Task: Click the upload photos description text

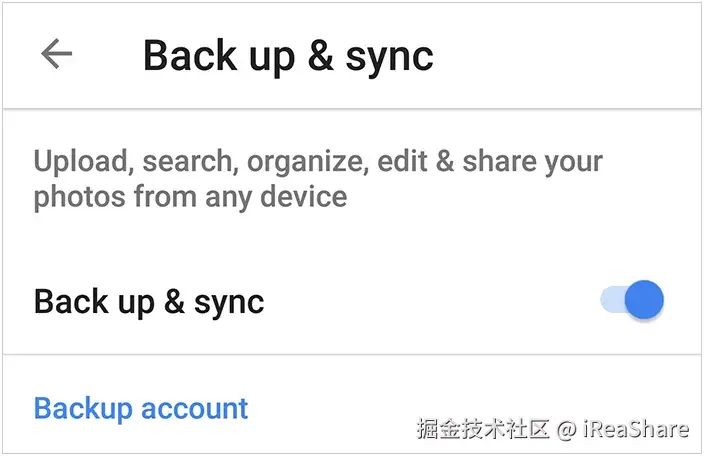Action: coord(318,178)
